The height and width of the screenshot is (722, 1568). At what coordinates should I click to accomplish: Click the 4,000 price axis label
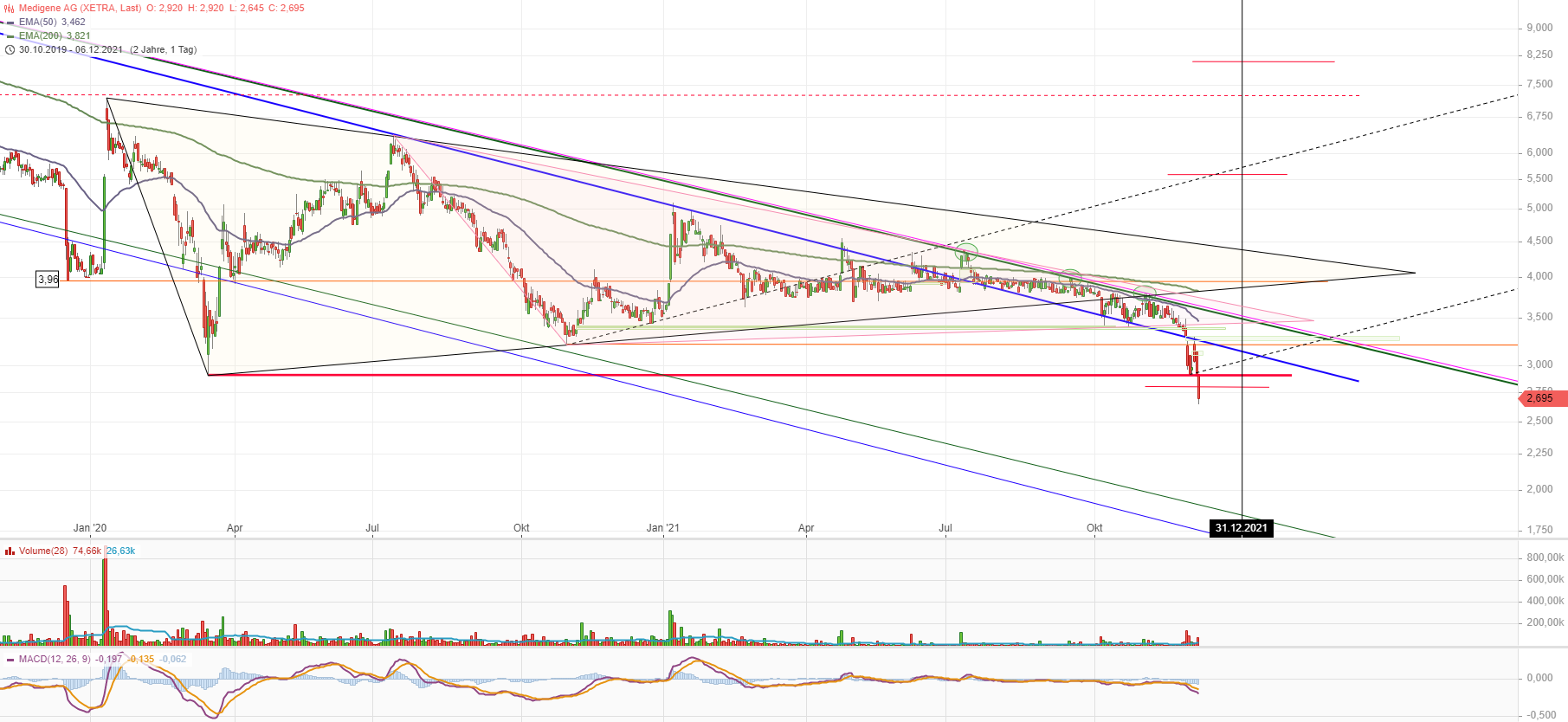(x=1539, y=276)
